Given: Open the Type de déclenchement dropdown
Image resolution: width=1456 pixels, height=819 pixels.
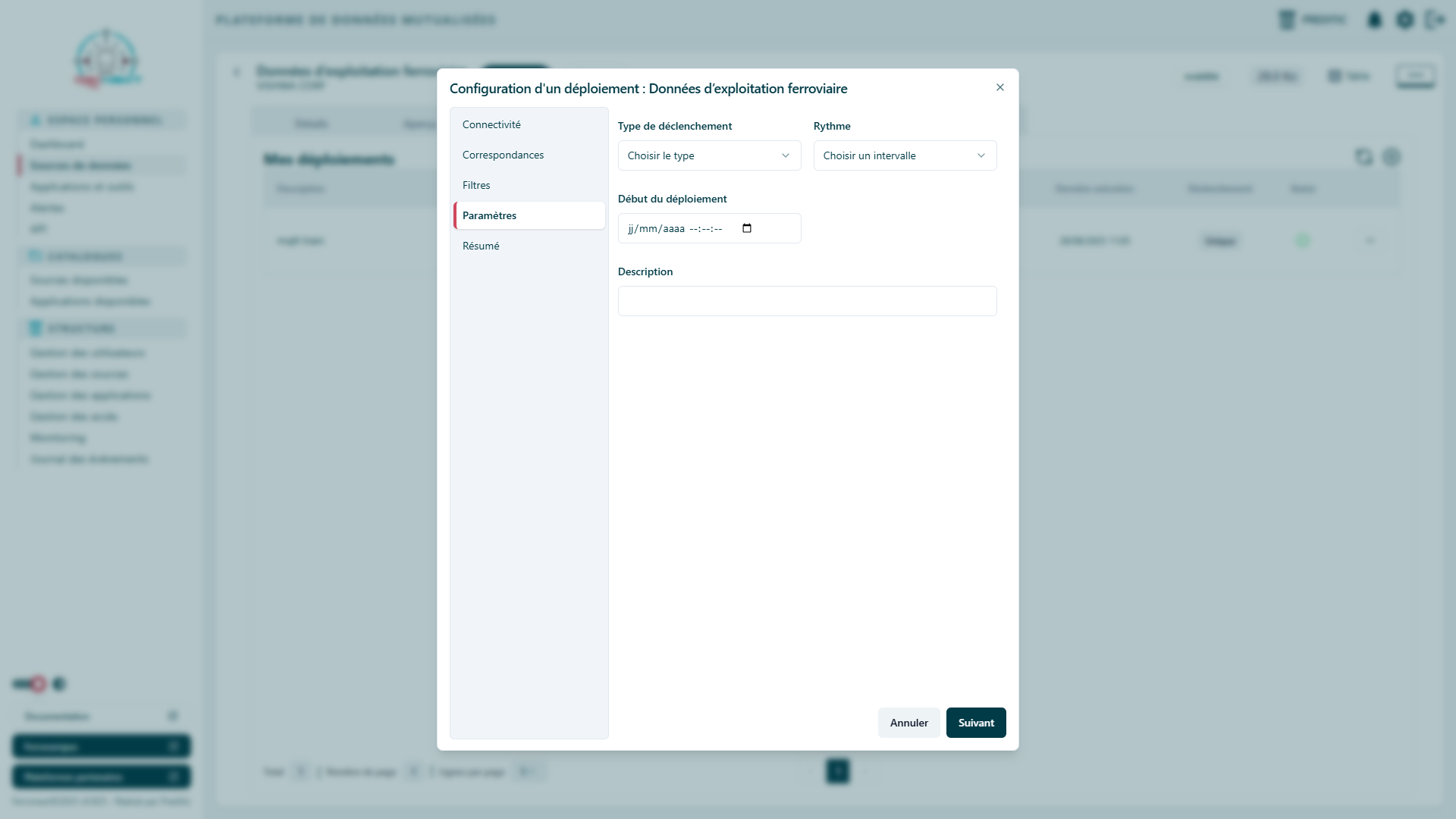Looking at the screenshot, I should [x=709, y=155].
